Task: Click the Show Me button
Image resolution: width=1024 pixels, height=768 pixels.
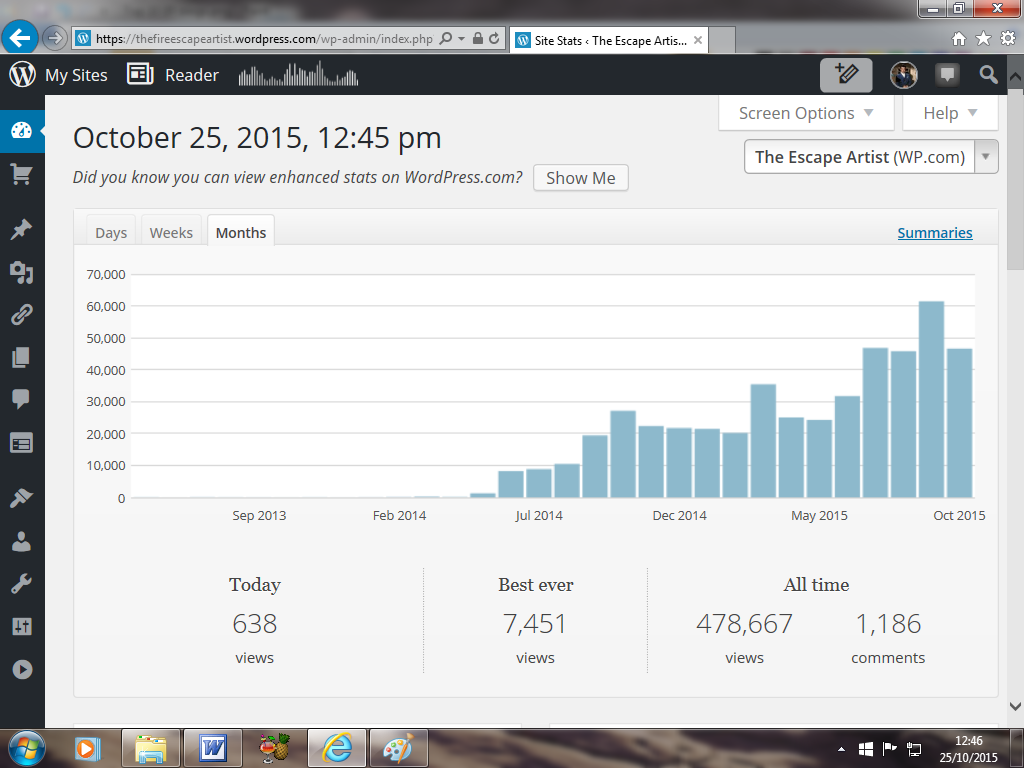Action: click(580, 178)
